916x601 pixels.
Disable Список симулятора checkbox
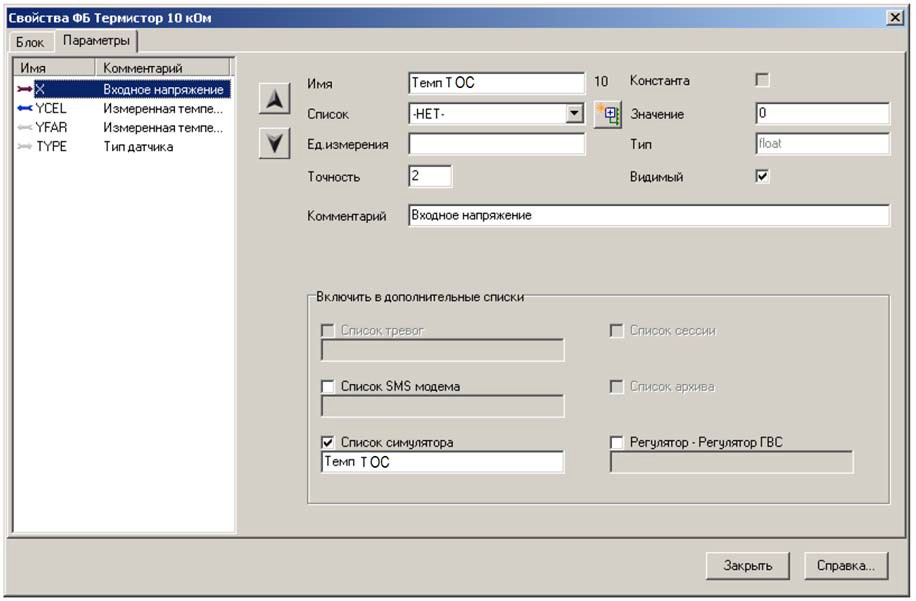328,442
